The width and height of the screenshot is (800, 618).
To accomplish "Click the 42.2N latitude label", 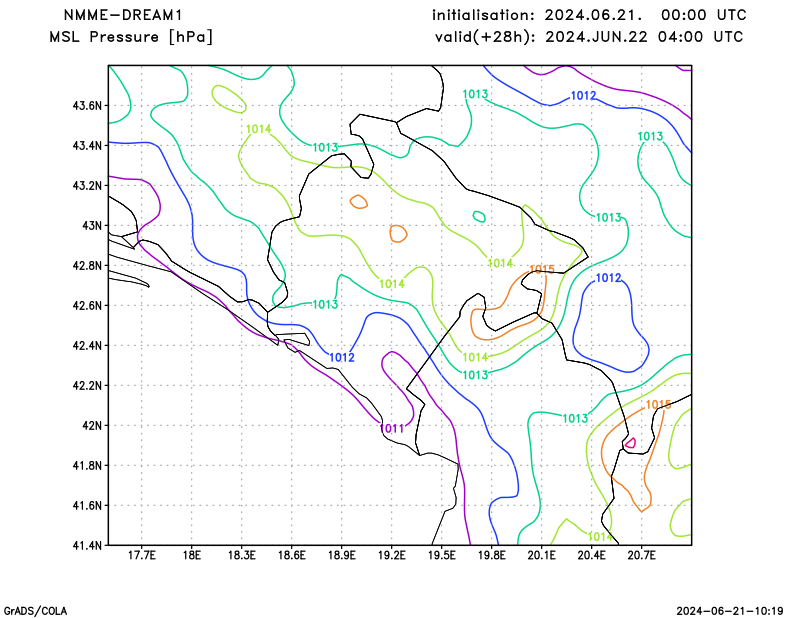I will (87, 385).
